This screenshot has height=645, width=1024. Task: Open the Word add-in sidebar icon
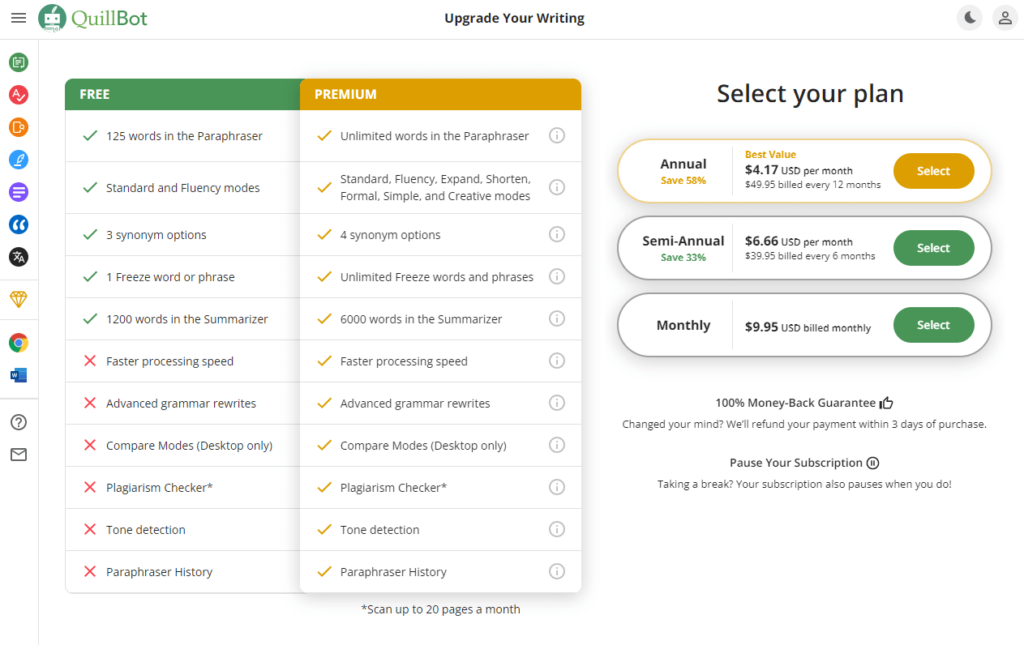[18, 375]
